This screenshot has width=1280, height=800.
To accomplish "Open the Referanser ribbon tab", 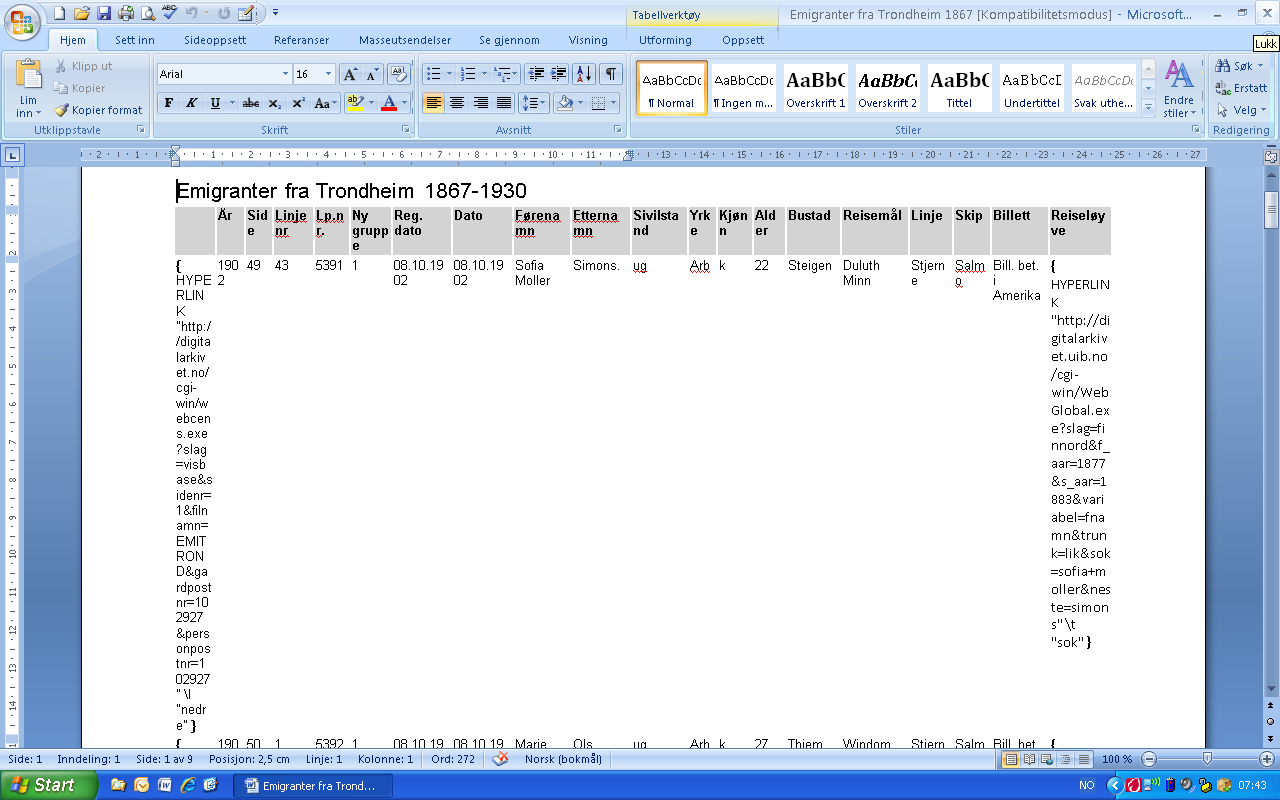I will [x=301, y=40].
